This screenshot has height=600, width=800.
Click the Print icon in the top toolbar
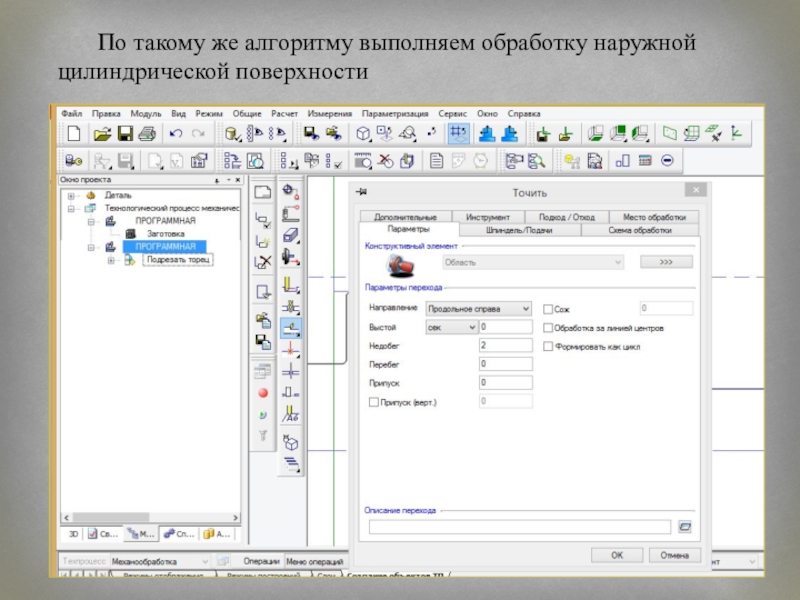tap(146, 133)
